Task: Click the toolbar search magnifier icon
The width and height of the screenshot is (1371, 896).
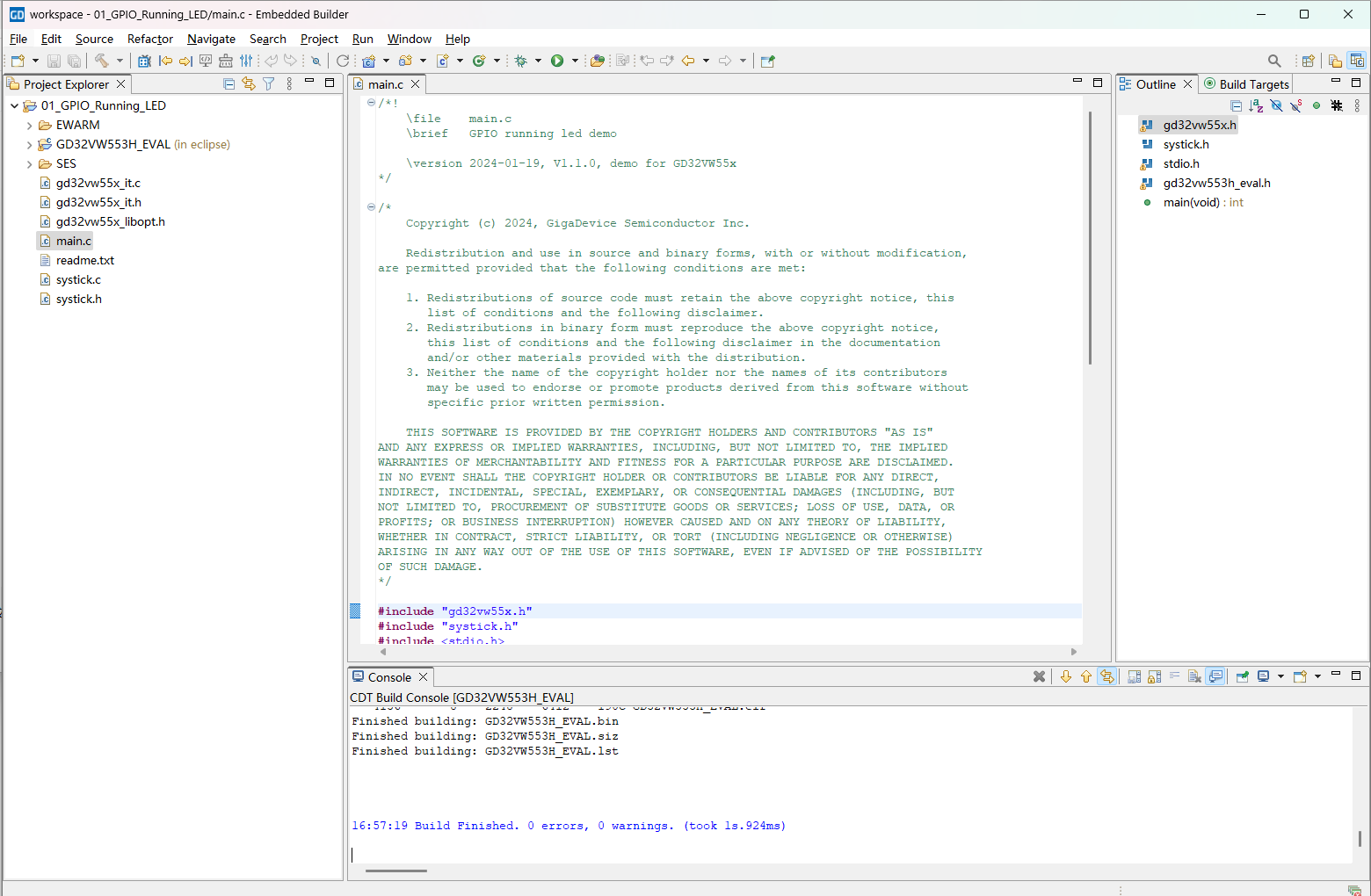Action: click(1273, 61)
